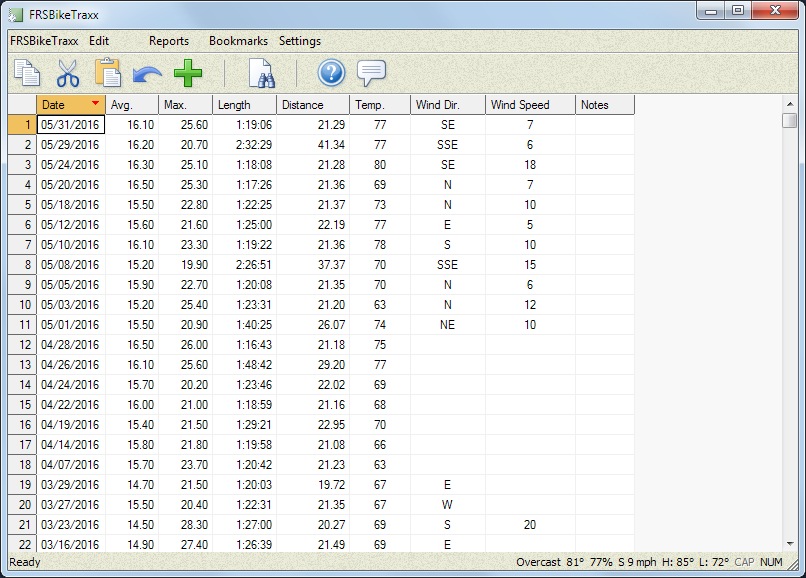Click wind direction cell NE

click(x=448, y=325)
